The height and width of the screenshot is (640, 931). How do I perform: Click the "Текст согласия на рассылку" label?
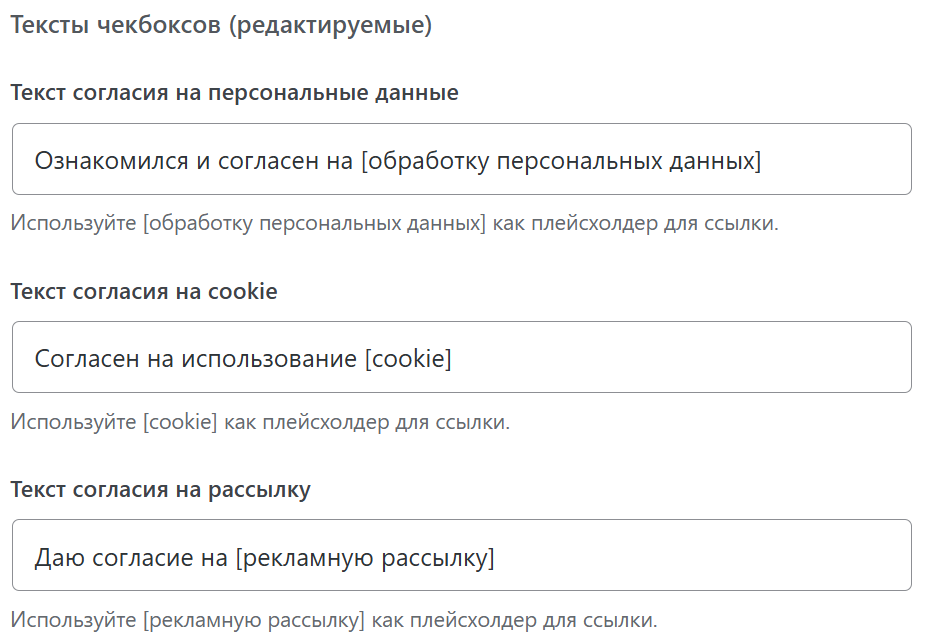160,489
